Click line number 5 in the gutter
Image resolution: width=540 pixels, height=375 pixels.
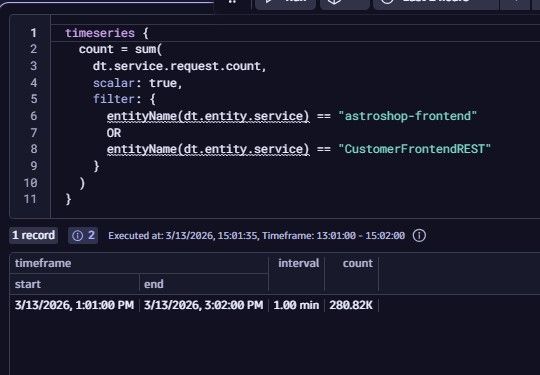point(33,99)
